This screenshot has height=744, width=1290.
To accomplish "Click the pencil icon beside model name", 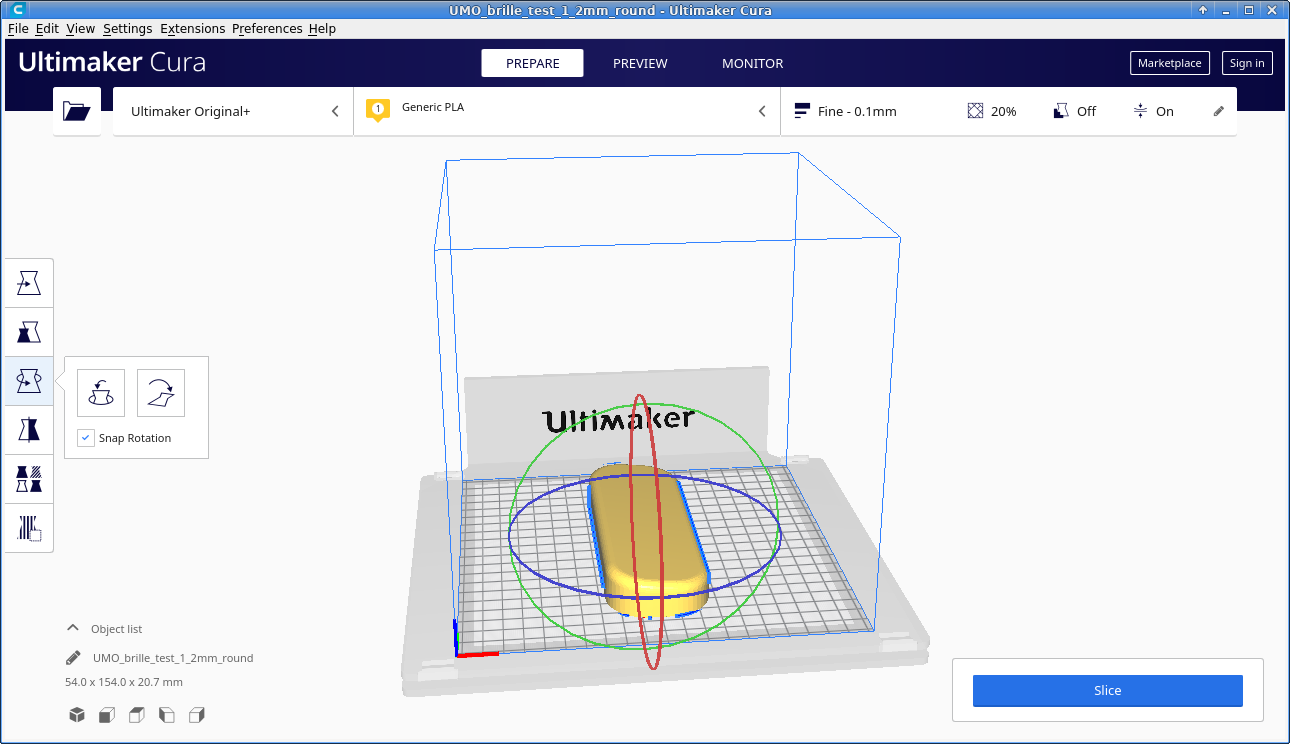I will pyautogui.click(x=73, y=658).
